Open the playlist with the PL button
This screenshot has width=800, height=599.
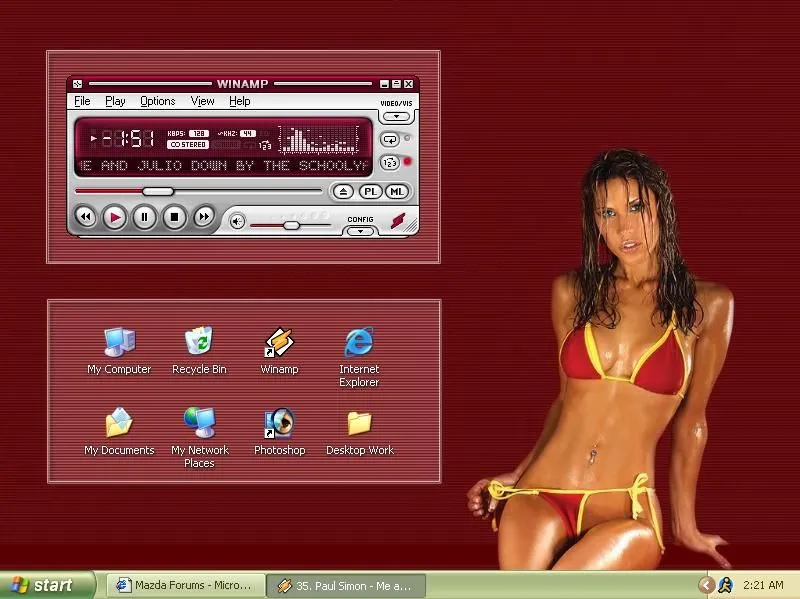pos(371,191)
